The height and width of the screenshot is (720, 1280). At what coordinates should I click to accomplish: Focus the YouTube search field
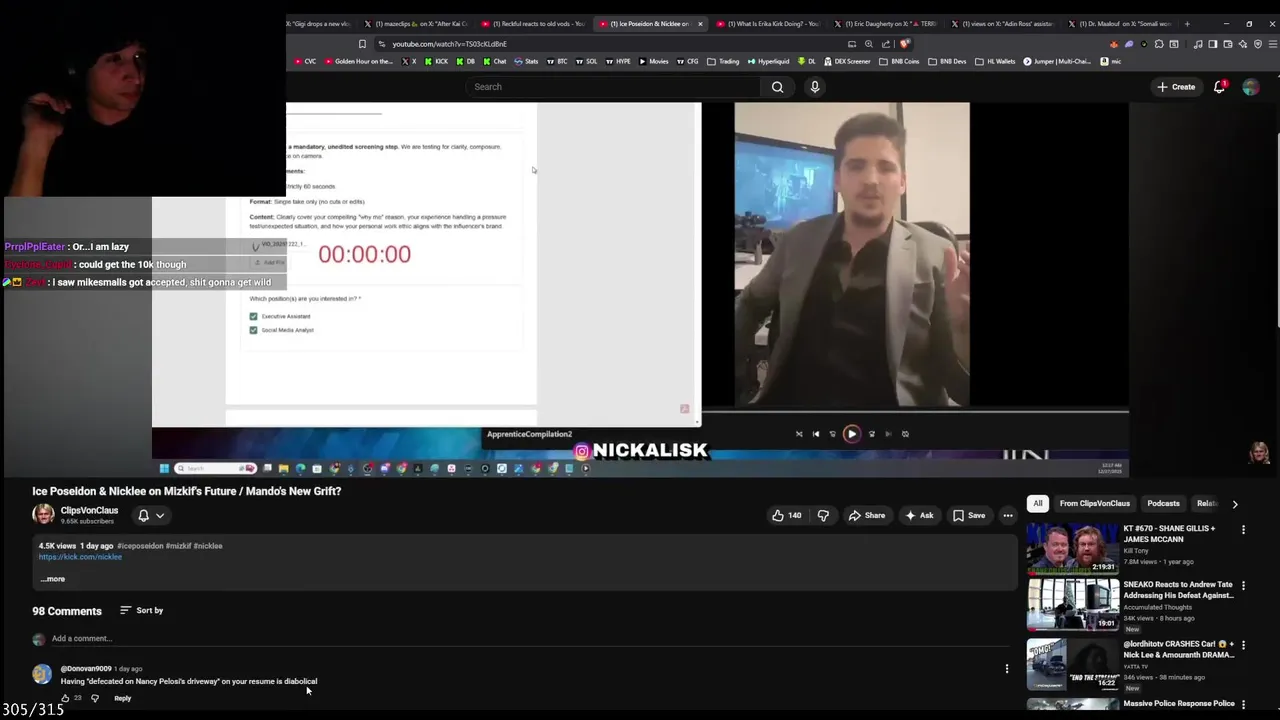tap(615, 87)
